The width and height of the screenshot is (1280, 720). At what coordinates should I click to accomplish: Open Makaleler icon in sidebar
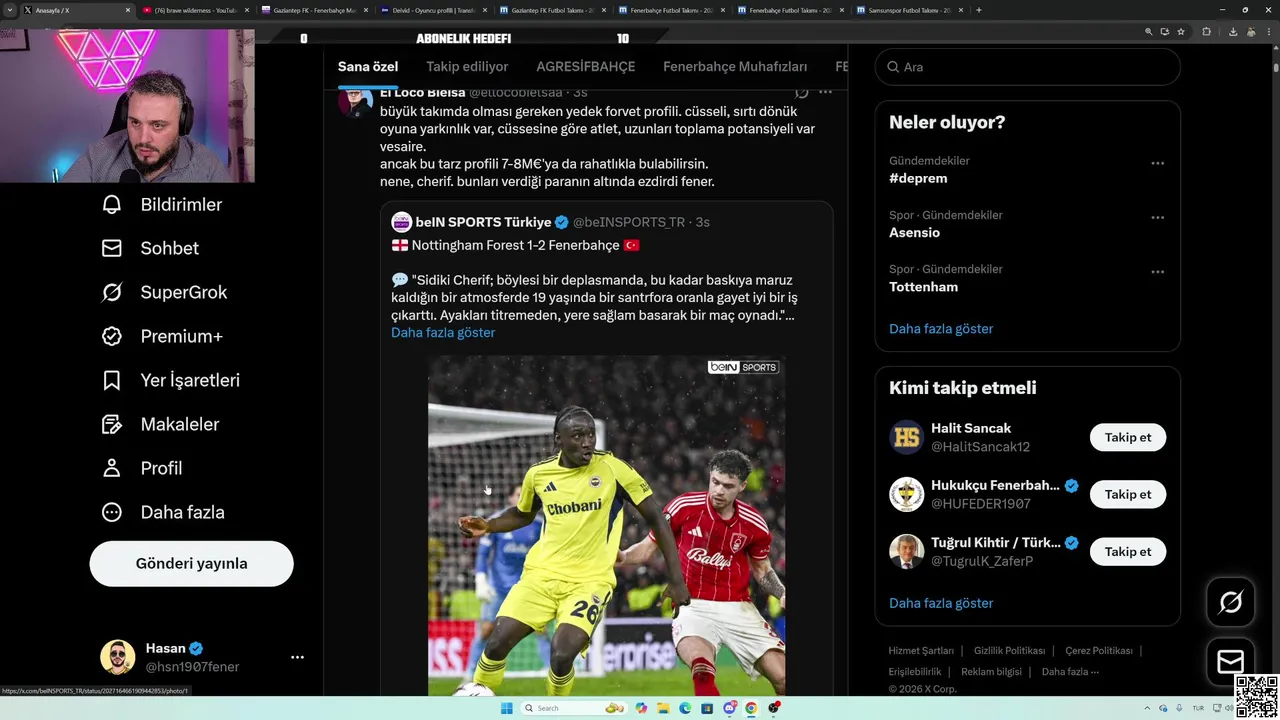pos(112,424)
